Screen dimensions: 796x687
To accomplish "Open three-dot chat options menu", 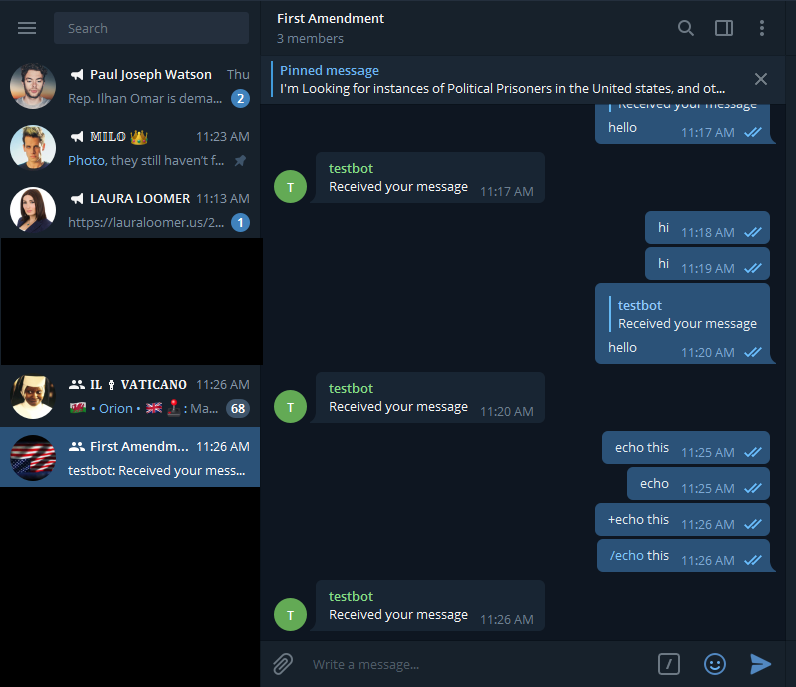I will coord(761,28).
